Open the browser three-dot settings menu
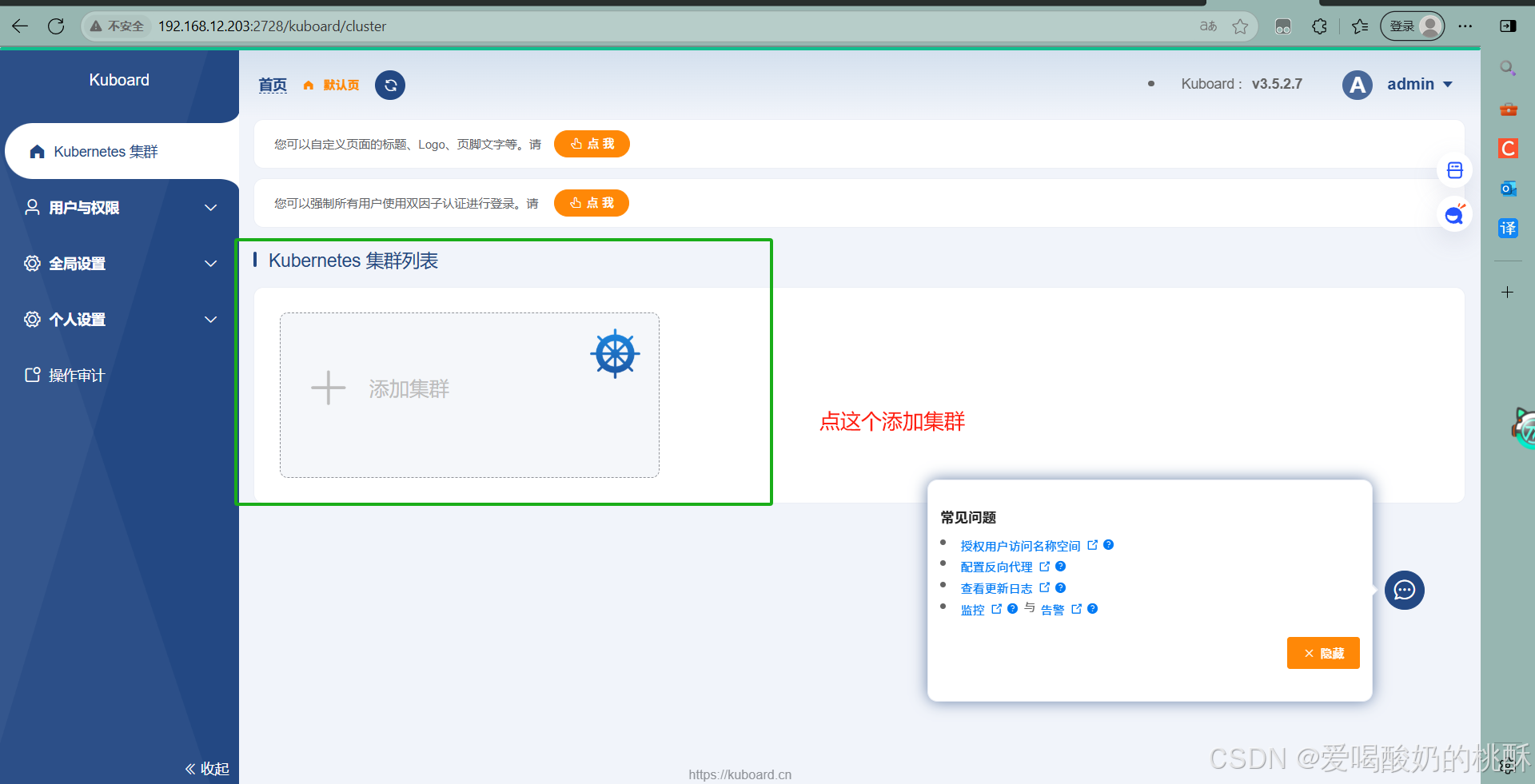This screenshot has width=1535, height=784. point(1465,26)
